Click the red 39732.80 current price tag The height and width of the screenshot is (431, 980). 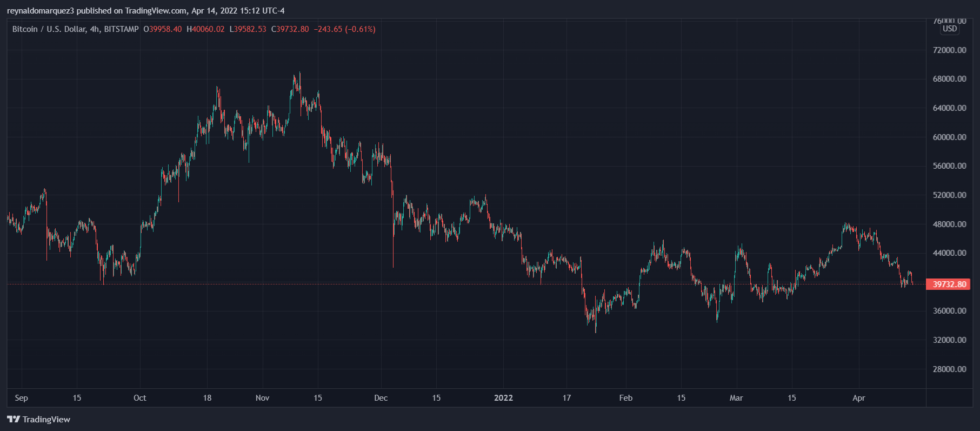tap(949, 284)
